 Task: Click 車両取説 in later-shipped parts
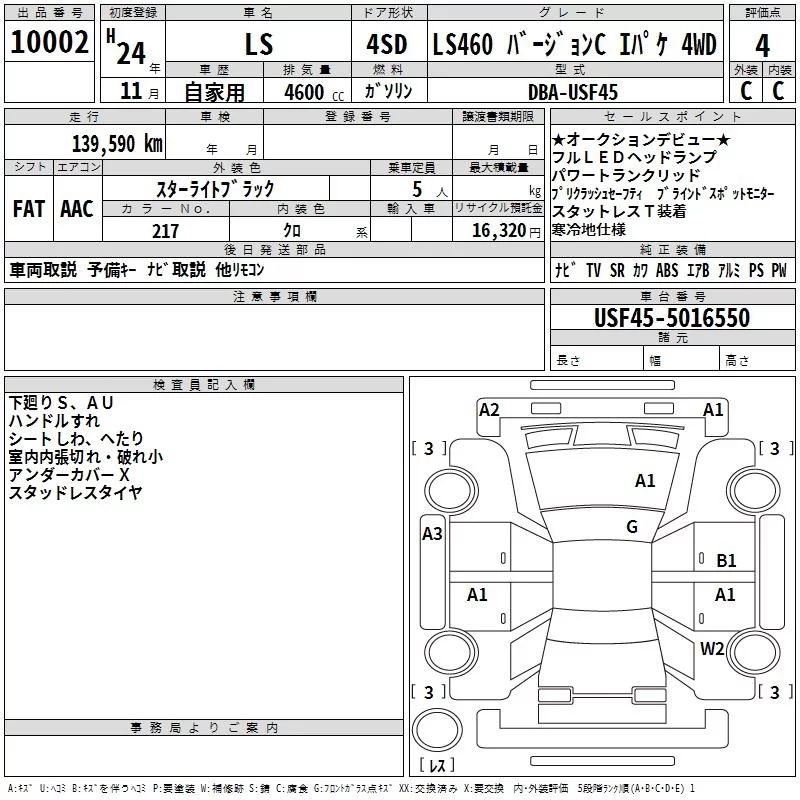(43, 270)
